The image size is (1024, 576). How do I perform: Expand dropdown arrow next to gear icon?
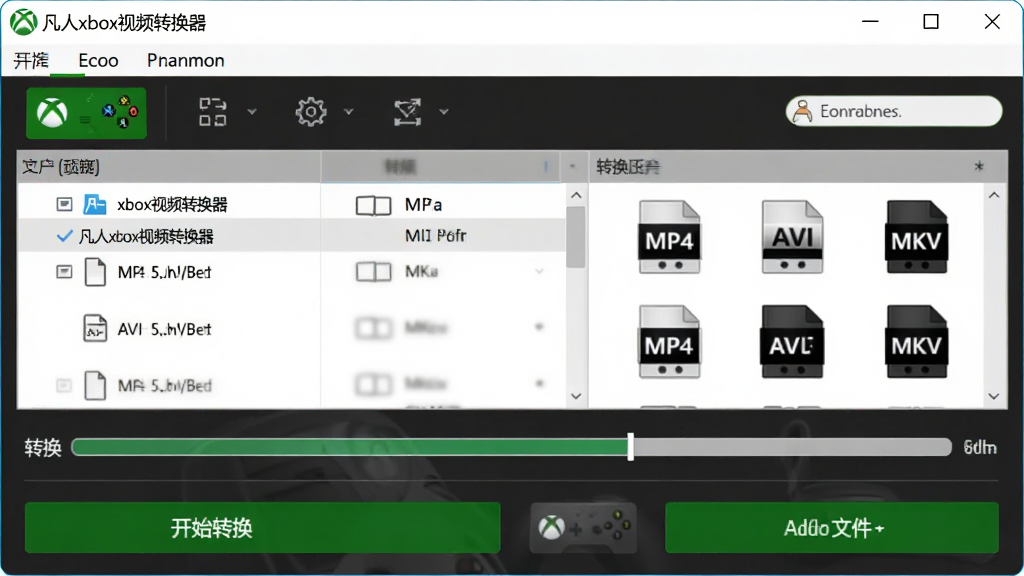click(349, 112)
